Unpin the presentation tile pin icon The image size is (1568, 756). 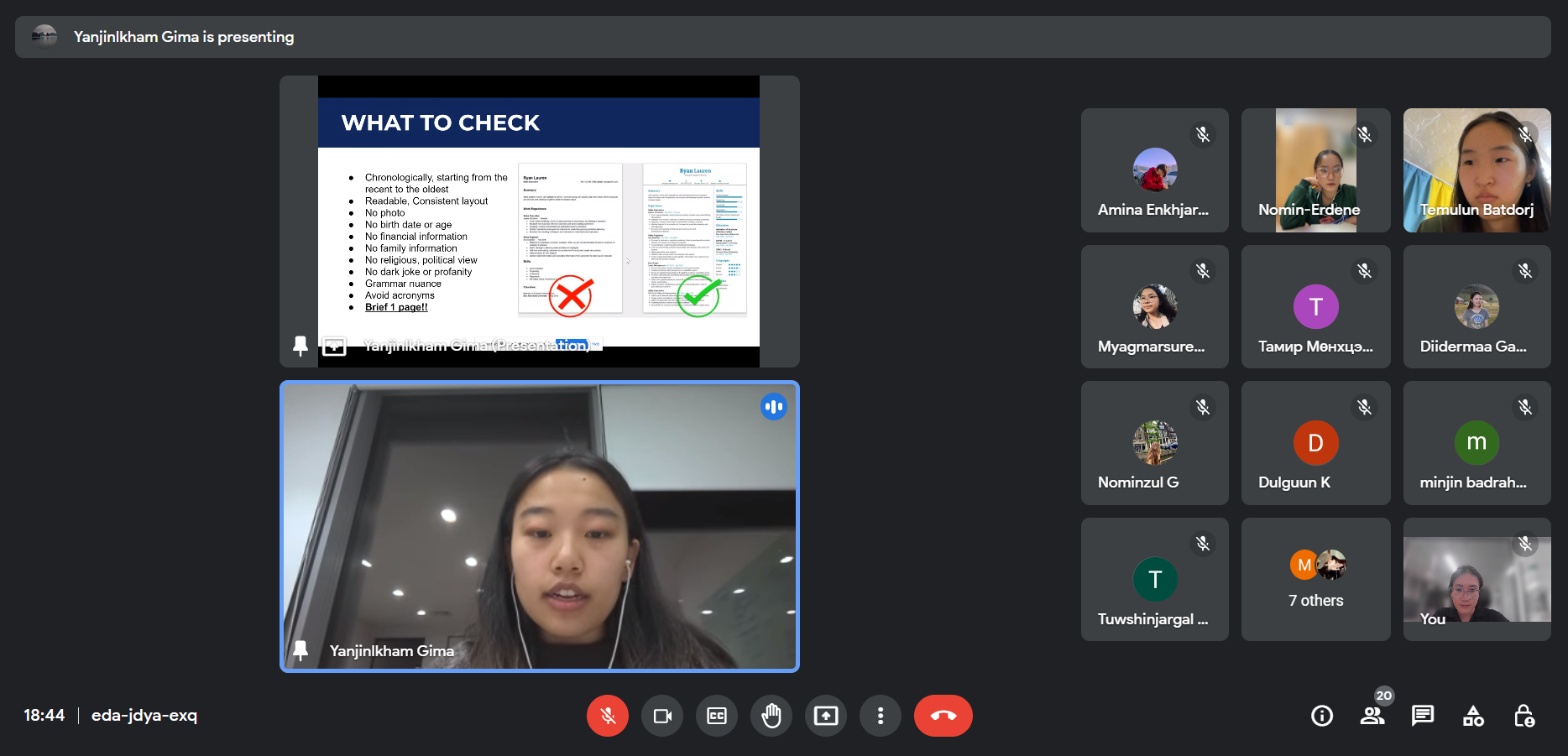pos(301,346)
